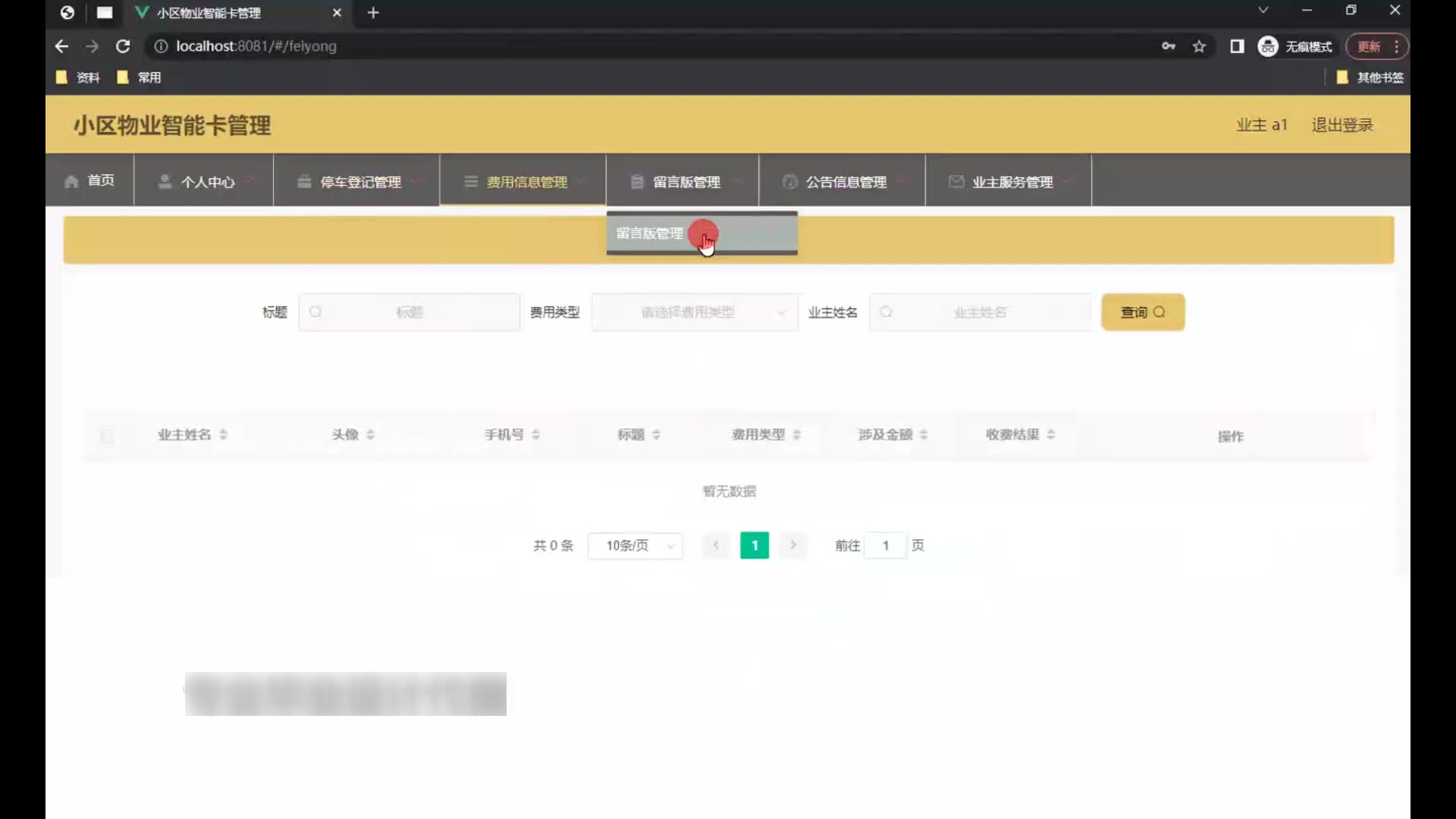Image resolution: width=1456 pixels, height=819 pixels.
Task: Click the browser reload icon
Action: [x=122, y=46]
